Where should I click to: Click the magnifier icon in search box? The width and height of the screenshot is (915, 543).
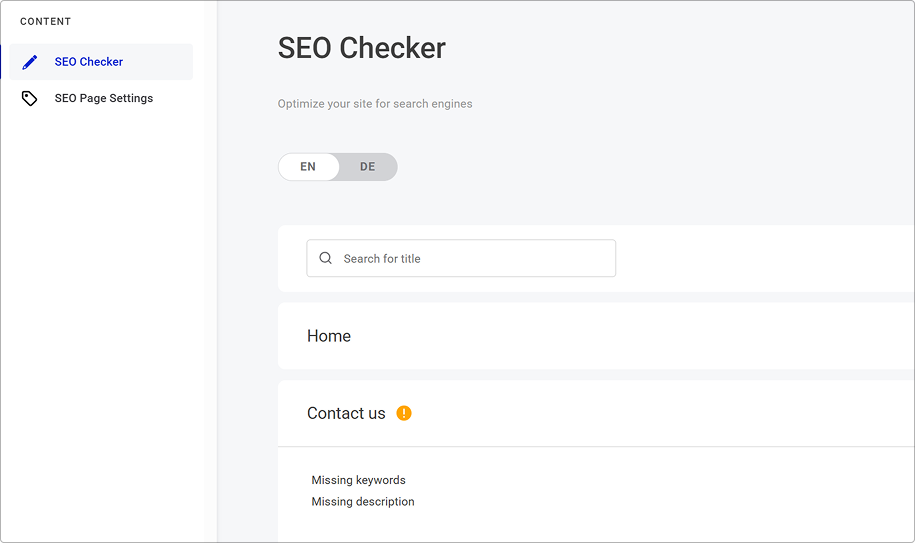pos(326,258)
